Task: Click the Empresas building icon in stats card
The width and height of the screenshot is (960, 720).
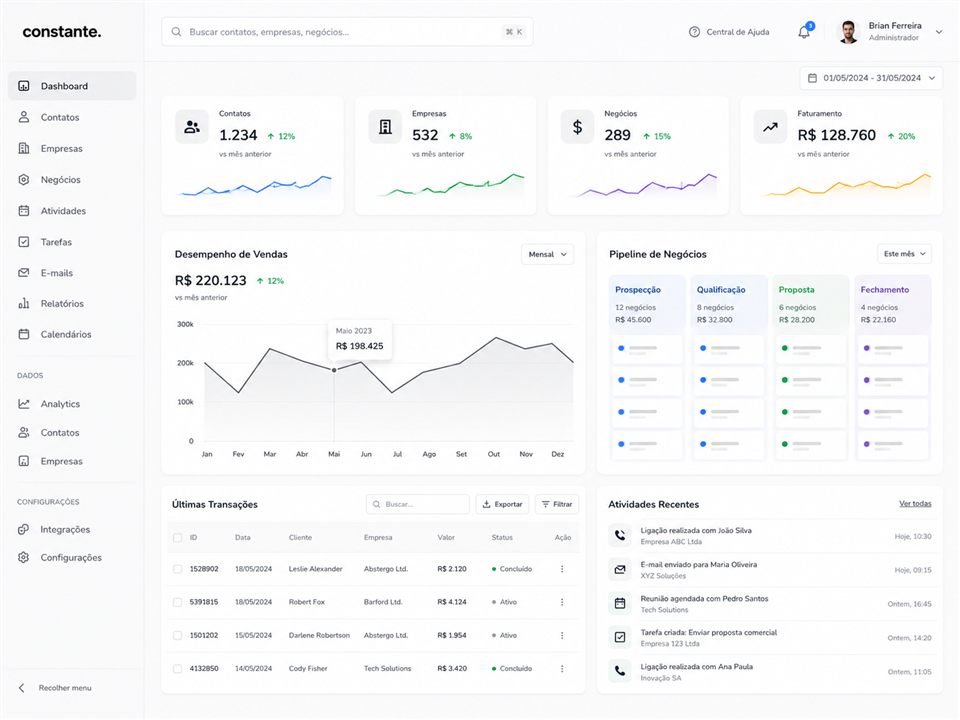Action: (x=385, y=127)
